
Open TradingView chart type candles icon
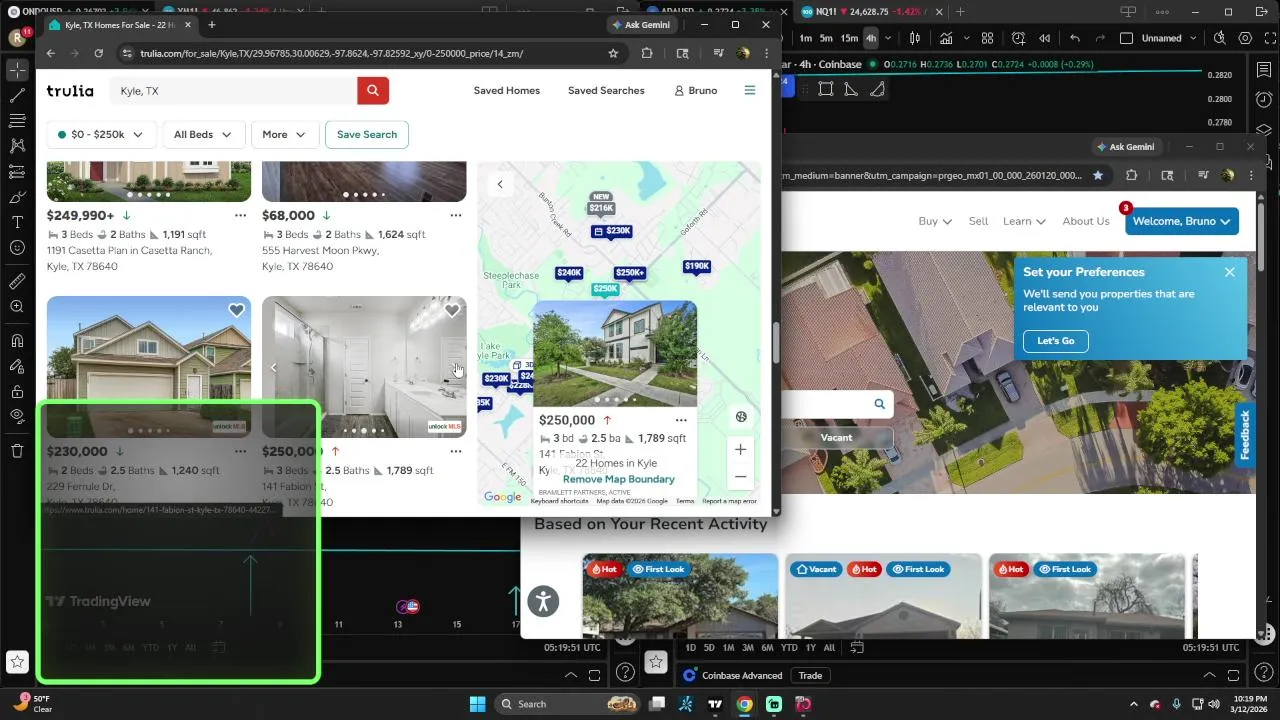point(915,38)
